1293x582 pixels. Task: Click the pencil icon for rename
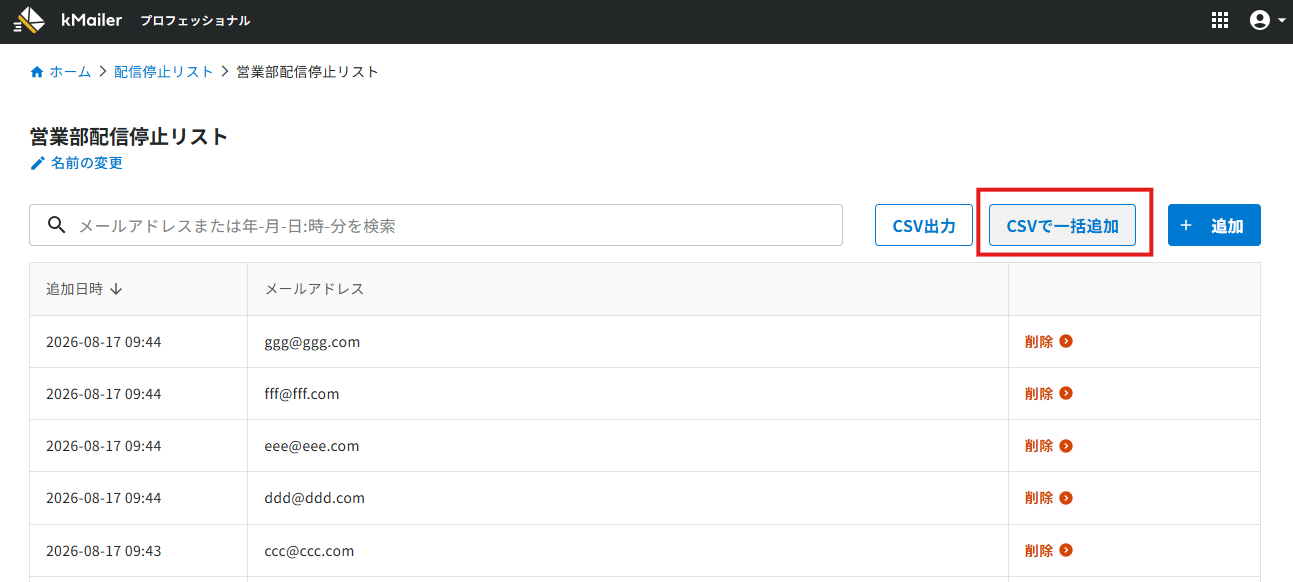pyautogui.click(x=38, y=163)
